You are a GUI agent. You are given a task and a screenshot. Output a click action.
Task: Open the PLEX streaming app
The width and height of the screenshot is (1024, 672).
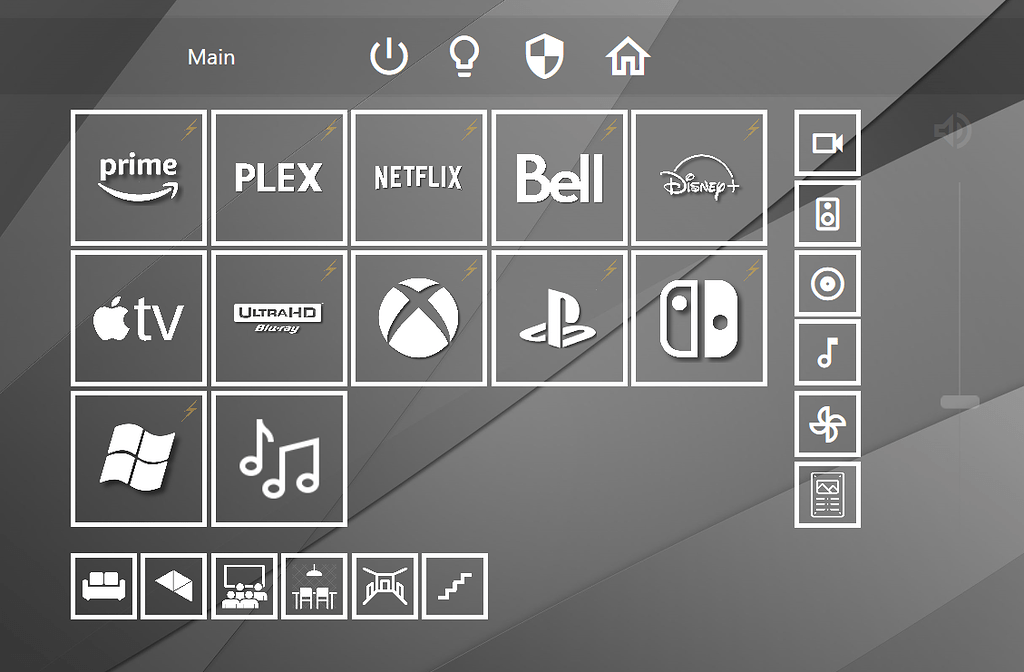279,176
